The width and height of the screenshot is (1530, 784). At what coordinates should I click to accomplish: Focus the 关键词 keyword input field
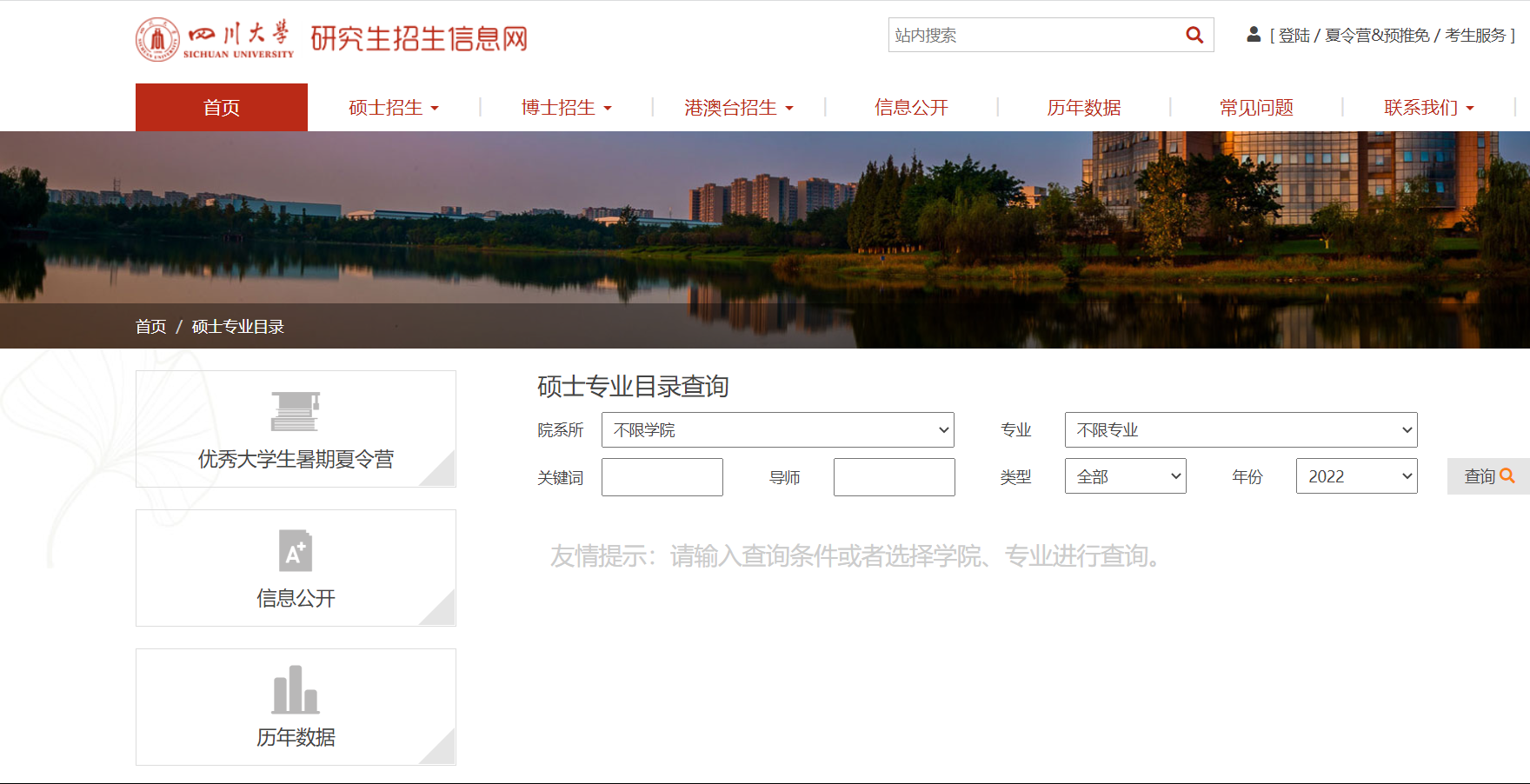[x=662, y=477]
